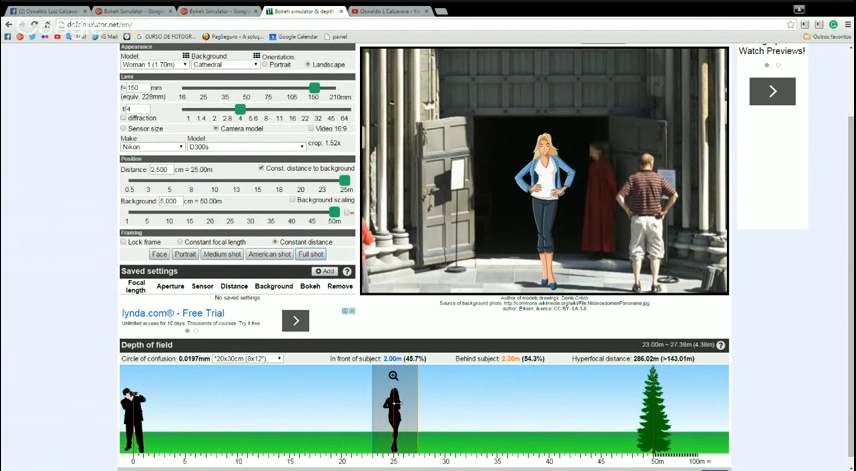The width and height of the screenshot is (856, 471).
Task: Click the Face framing button
Action: [159, 254]
